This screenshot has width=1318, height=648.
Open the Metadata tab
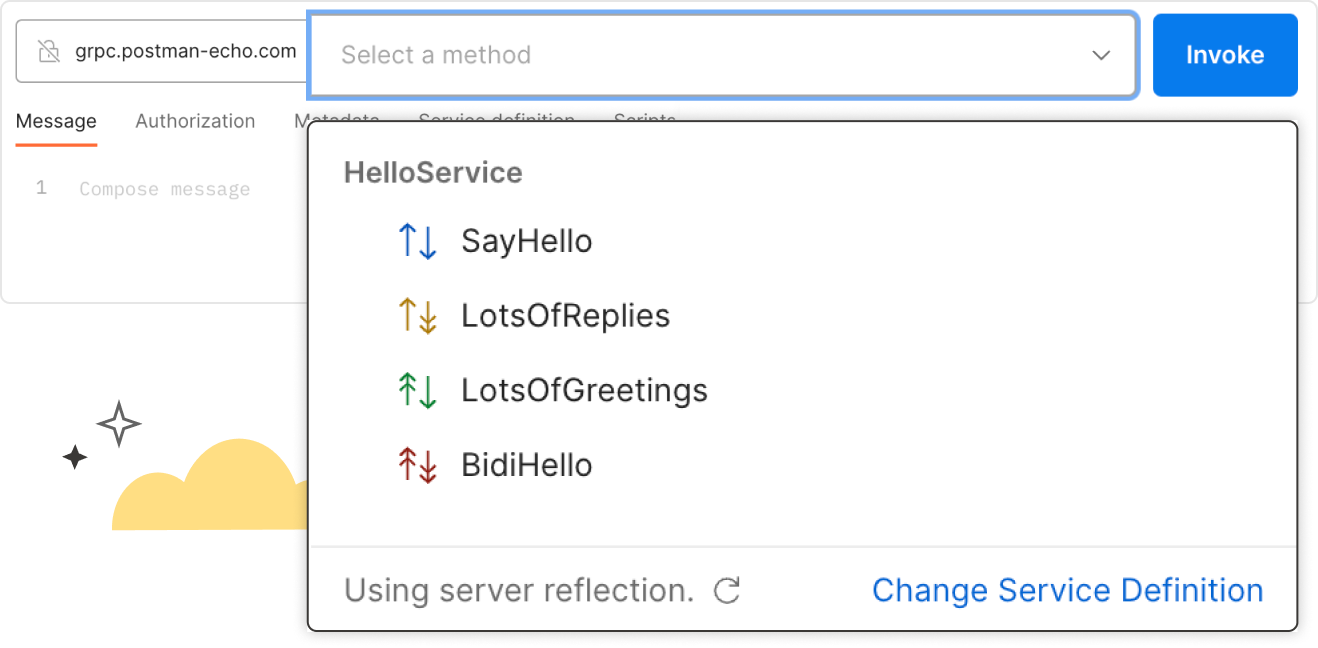pyautogui.click(x=335, y=120)
